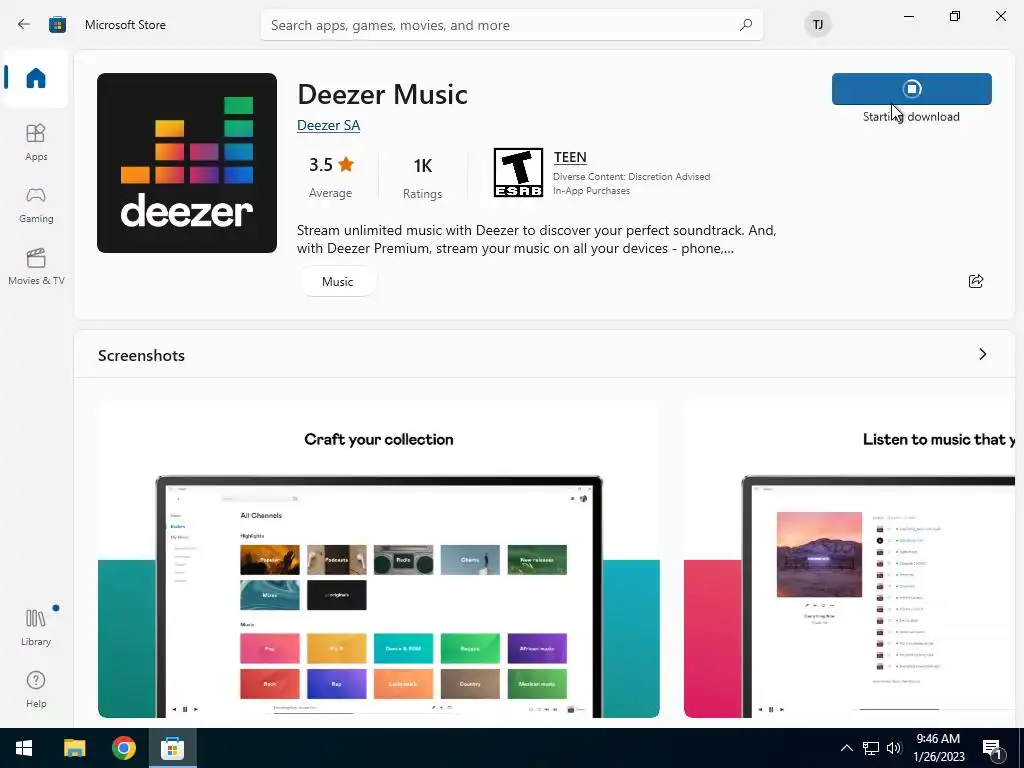Open File Explorer from the taskbar
1024x768 pixels.
[x=74, y=748]
